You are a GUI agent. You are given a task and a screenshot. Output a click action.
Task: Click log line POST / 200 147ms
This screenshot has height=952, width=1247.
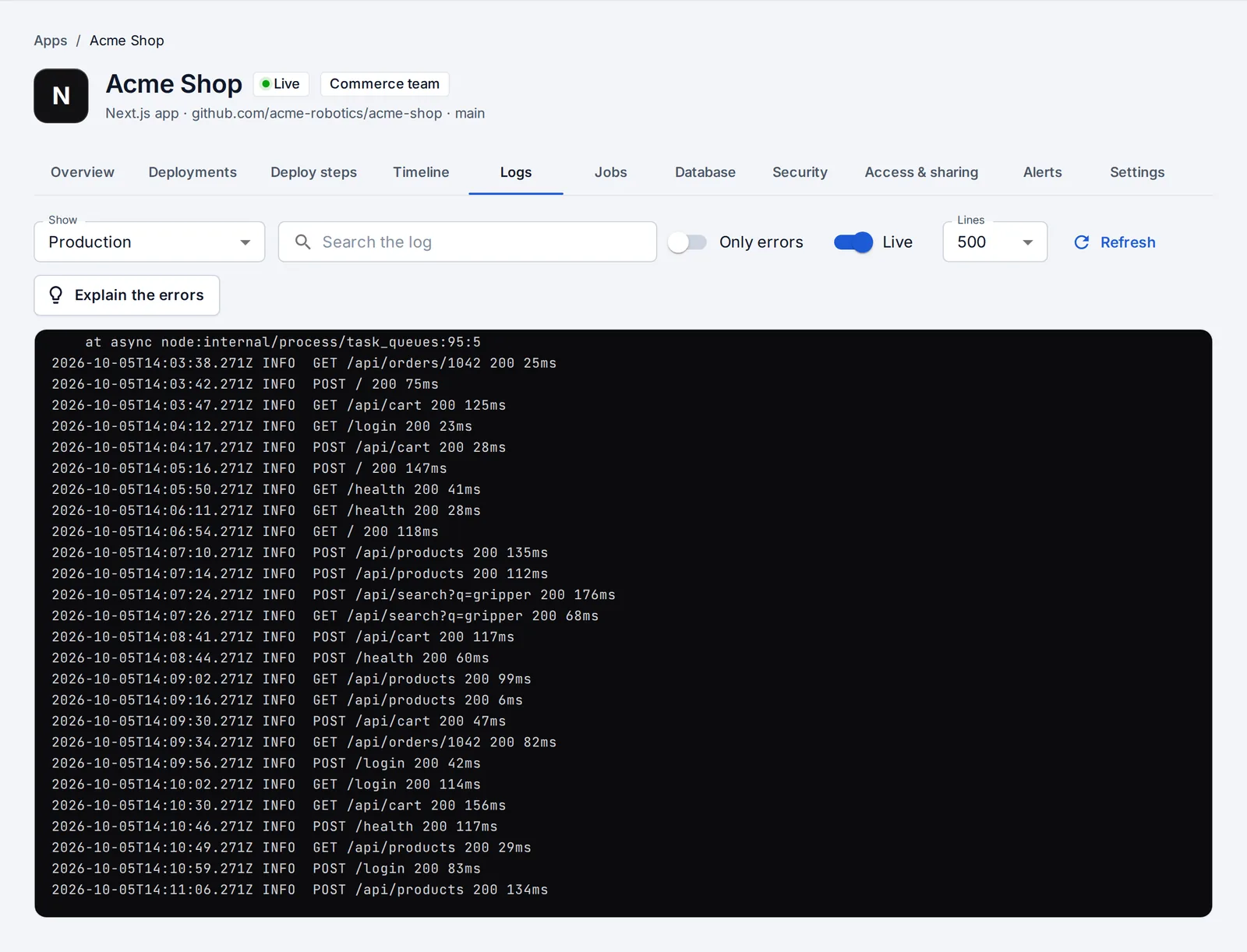(249, 468)
